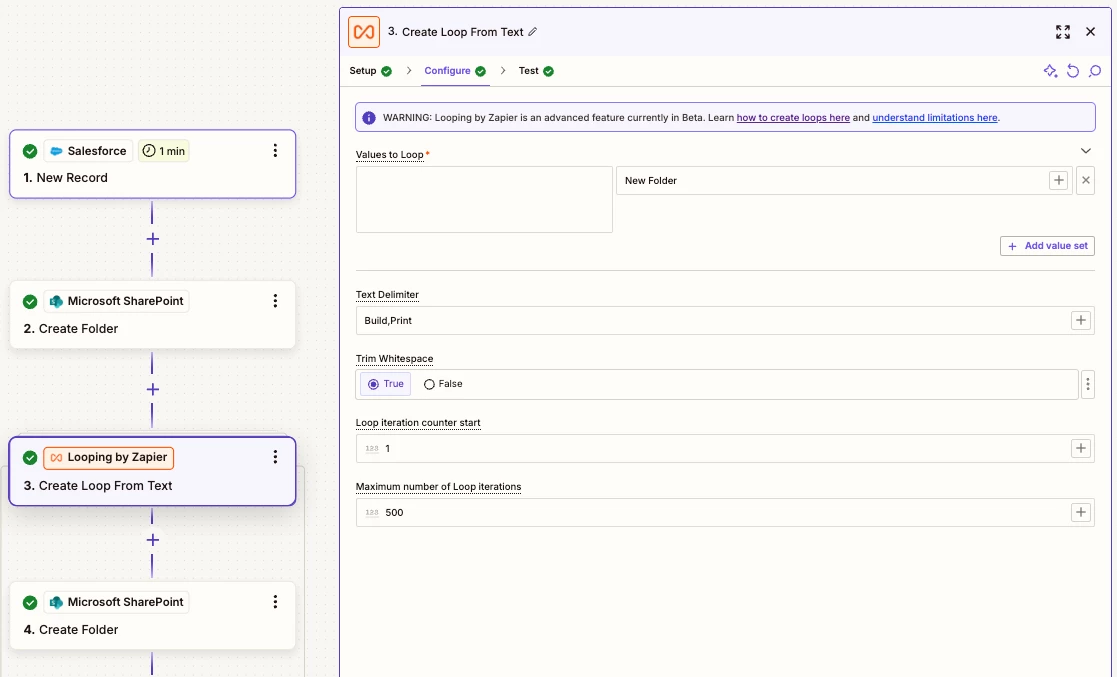Open the three-dot options next to Trim Whitespace

coord(1088,384)
